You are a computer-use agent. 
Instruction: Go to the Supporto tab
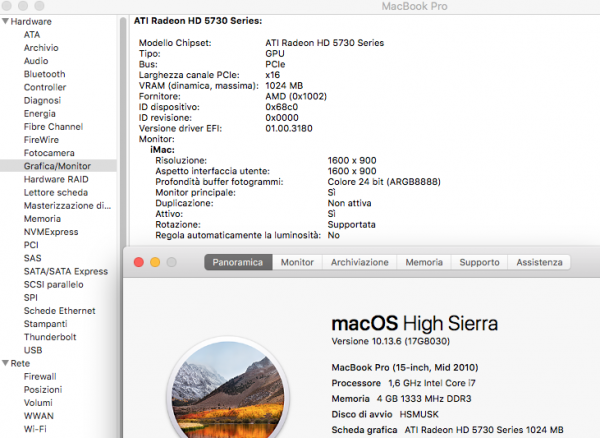pyautogui.click(x=480, y=262)
